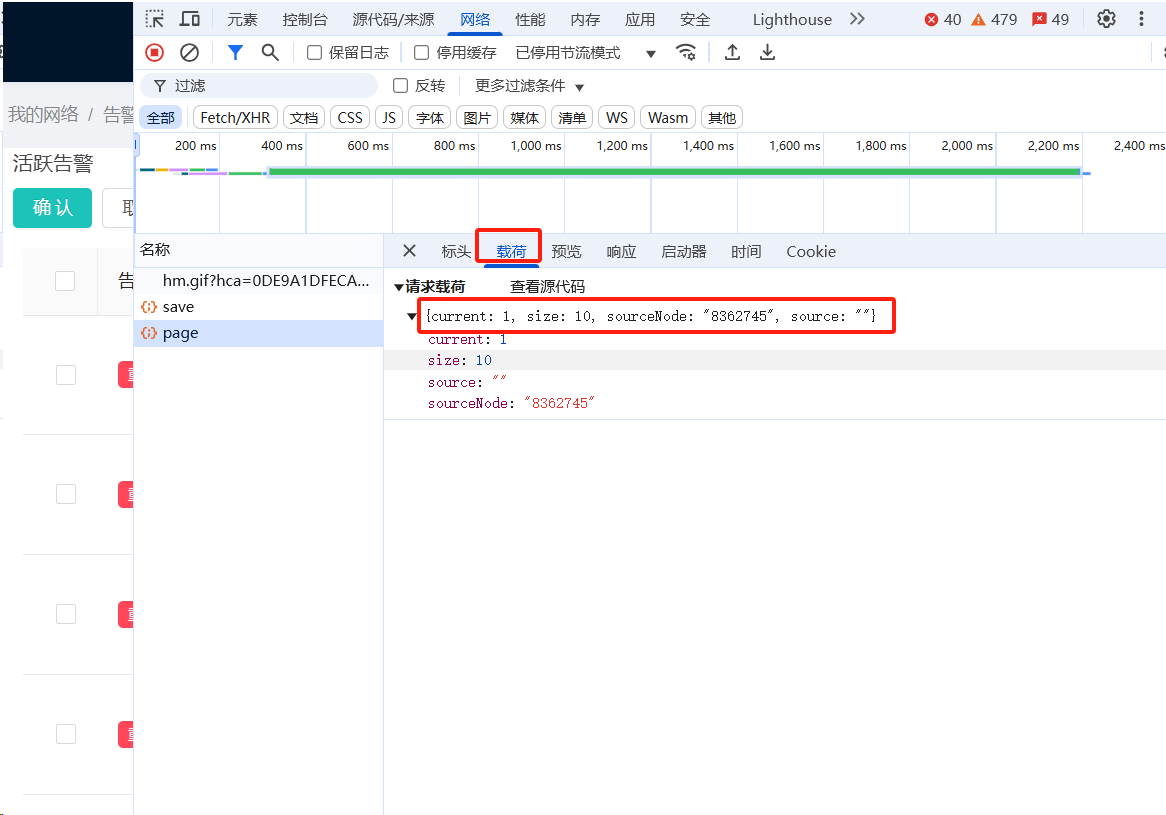Close the request details pane
Image resolution: width=1166 pixels, height=815 pixels.
click(409, 251)
